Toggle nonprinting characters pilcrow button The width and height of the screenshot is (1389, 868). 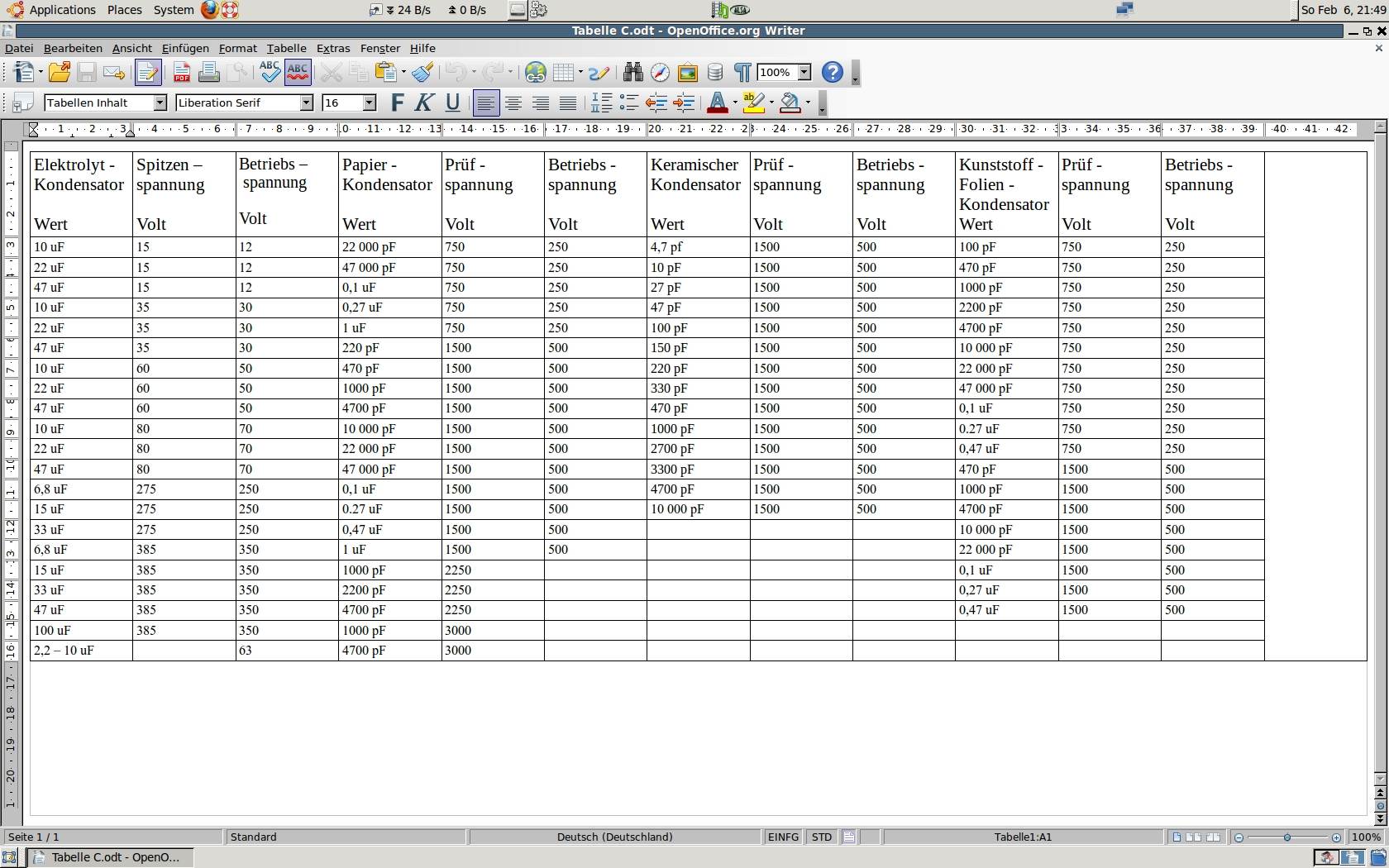pos(742,73)
